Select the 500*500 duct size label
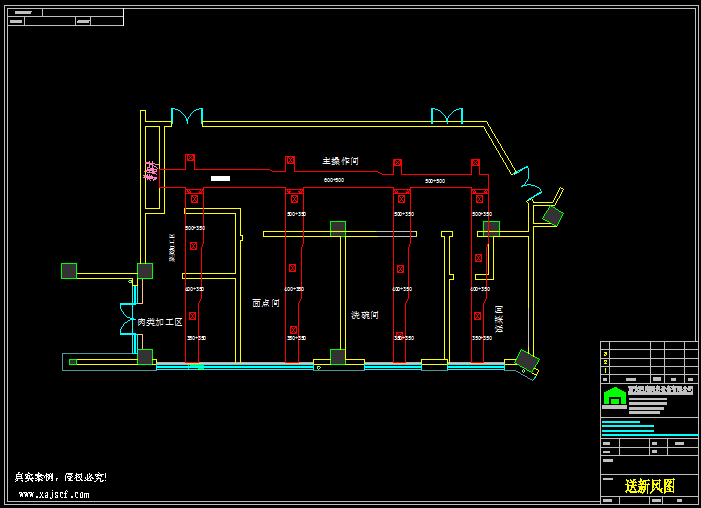This screenshot has width=701, height=508. 435,181
